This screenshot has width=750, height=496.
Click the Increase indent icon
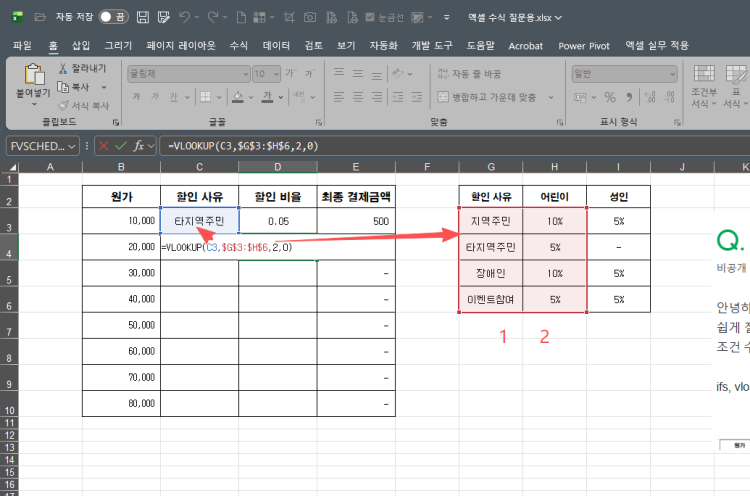pyautogui.click(x=417, y=98)
